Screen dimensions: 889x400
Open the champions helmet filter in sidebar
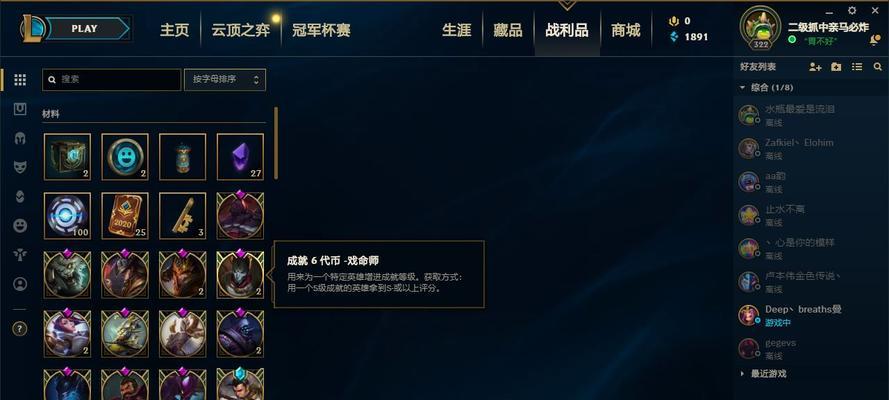tap(20, 138)
